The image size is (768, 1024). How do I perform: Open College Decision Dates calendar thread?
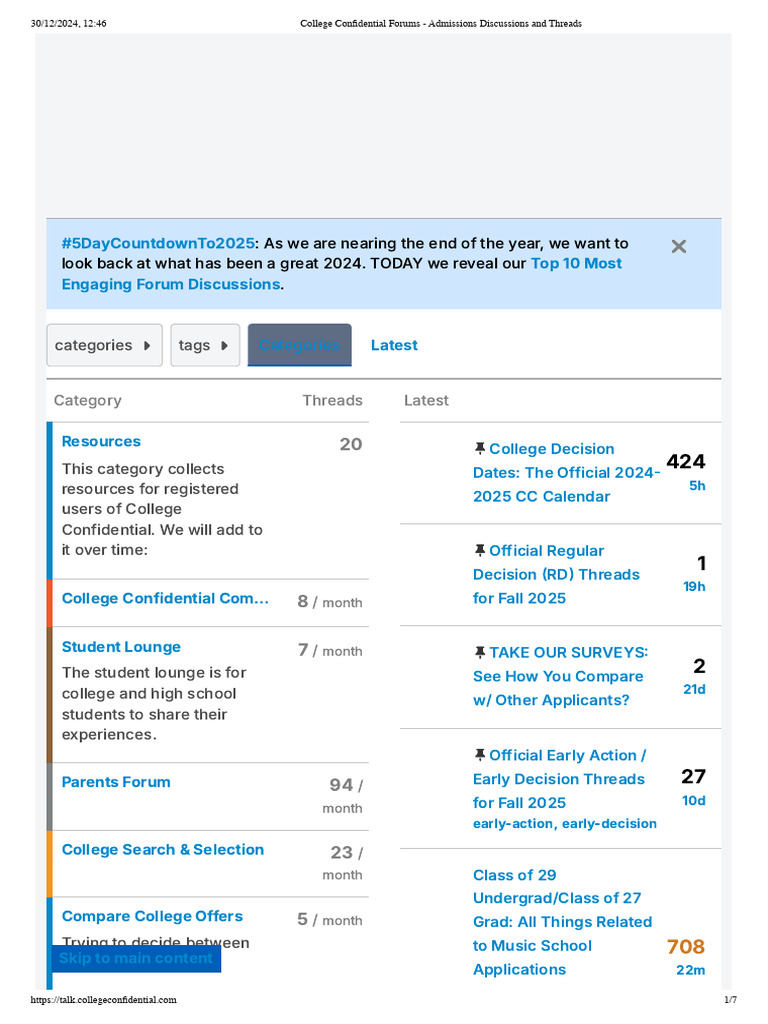(566, 472)
